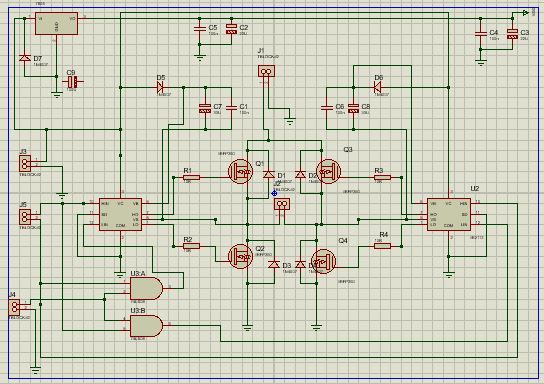544x384 pixels.
Task: Select the U2 driver IC
Action: click(449, 214)
